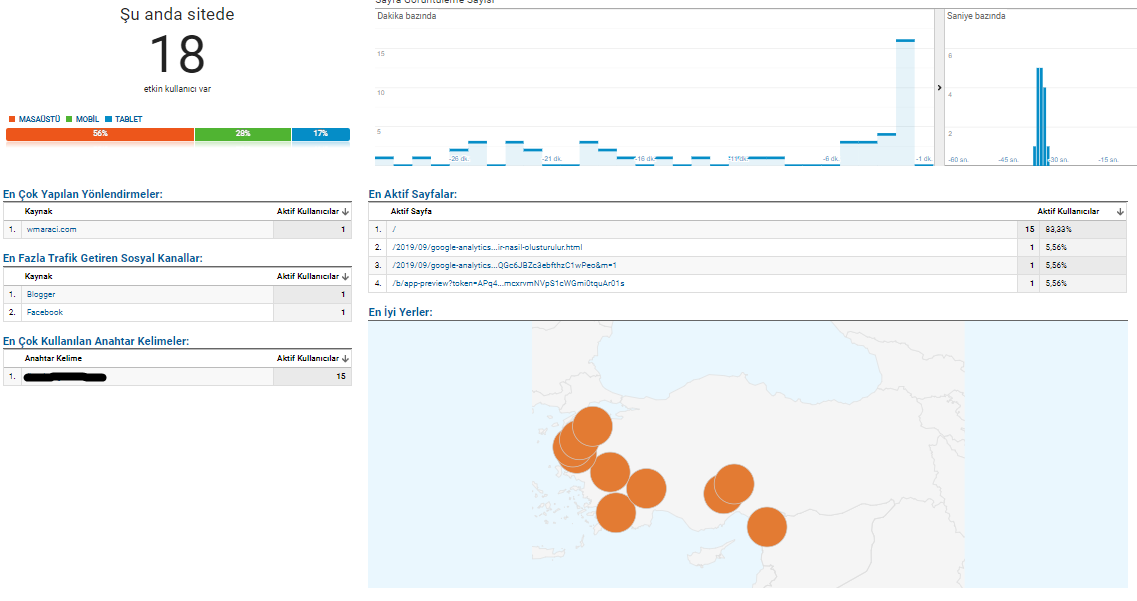Click the En Çok Yapılan Yönlendirmeler widget title

pyautogui.click(x=83, y=194)
